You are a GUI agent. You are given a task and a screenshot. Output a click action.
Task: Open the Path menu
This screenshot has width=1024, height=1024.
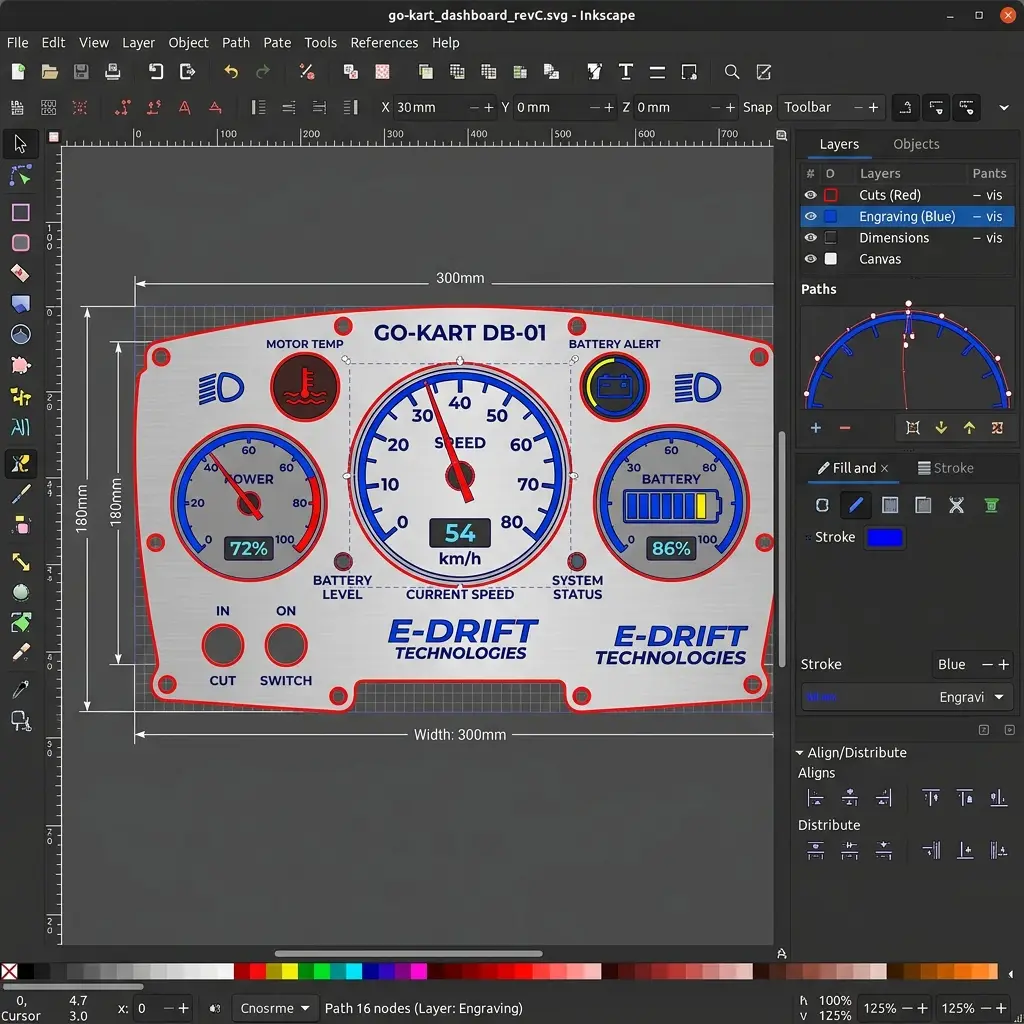point(236,42)
